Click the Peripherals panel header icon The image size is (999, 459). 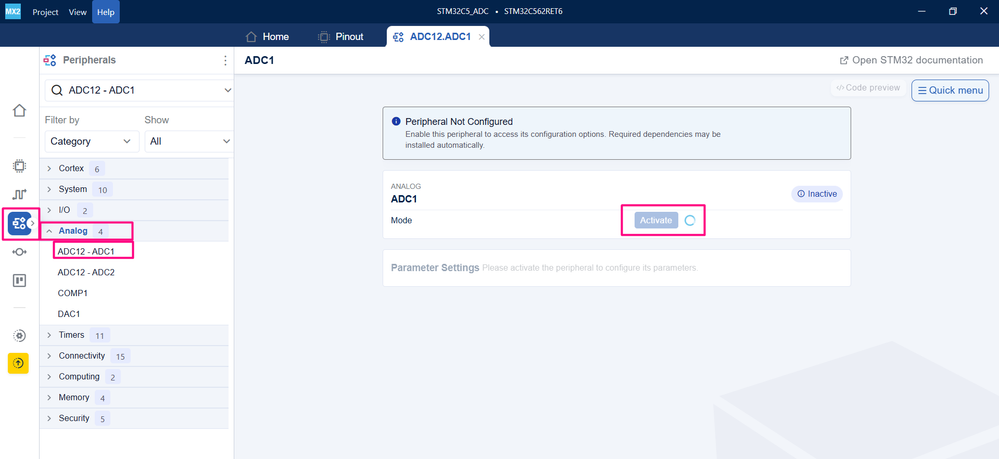coord(49,61)
